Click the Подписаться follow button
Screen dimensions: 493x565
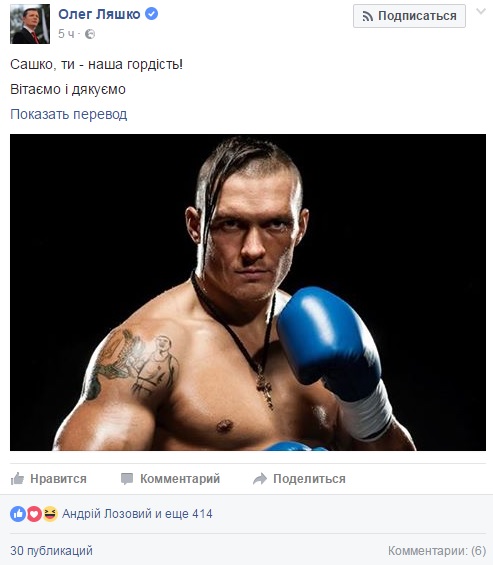409,16
